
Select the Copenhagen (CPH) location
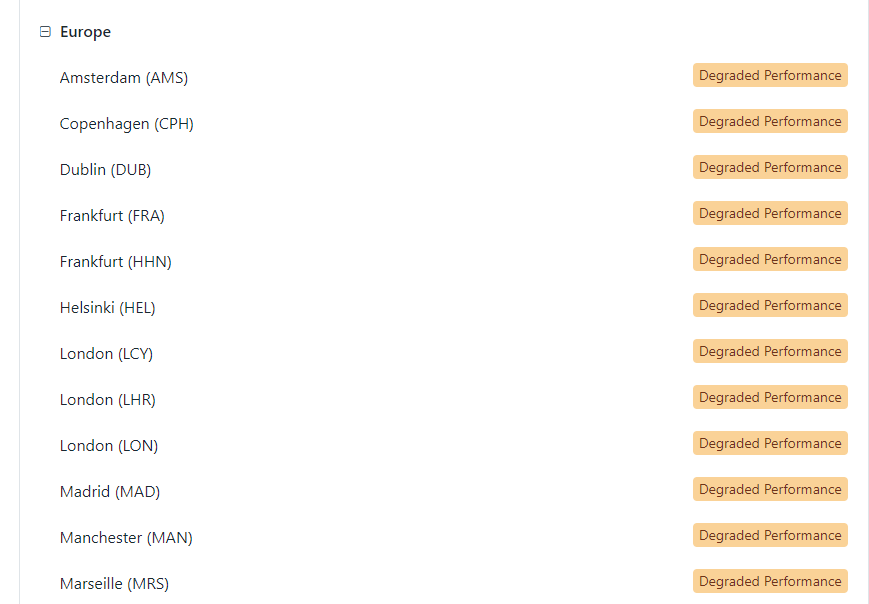126,124
